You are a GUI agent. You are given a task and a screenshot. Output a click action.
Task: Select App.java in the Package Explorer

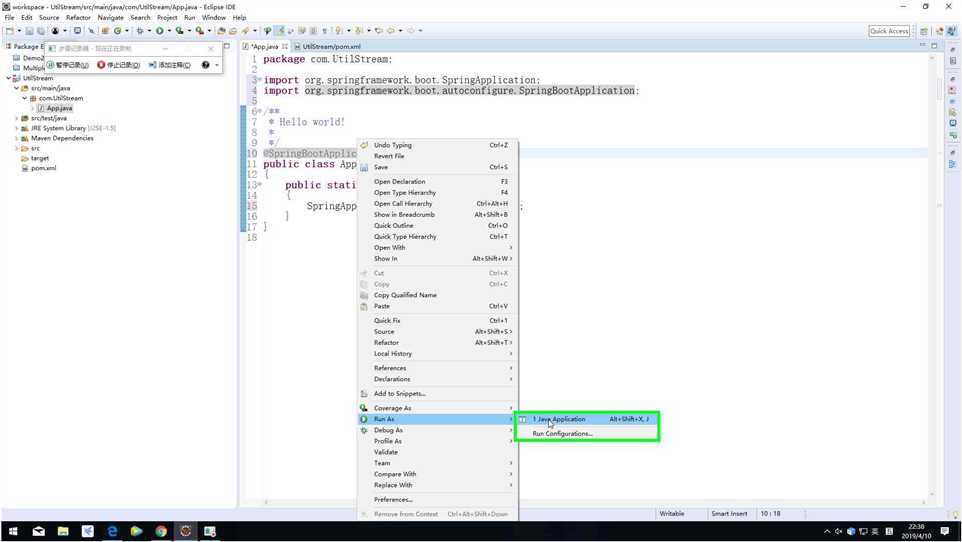click(55, 108)
